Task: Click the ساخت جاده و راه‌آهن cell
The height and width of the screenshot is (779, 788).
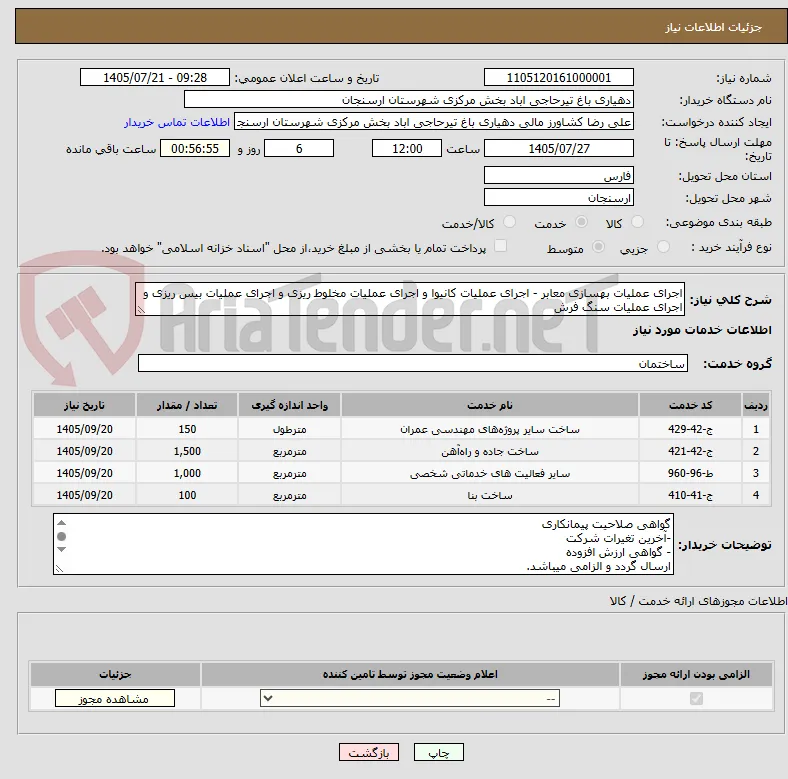Action: tap(490, 451)
